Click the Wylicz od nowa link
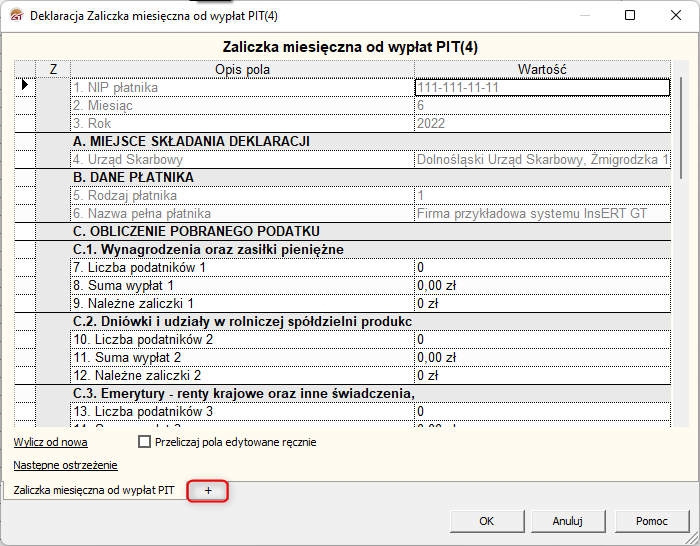 click(50, 442)
